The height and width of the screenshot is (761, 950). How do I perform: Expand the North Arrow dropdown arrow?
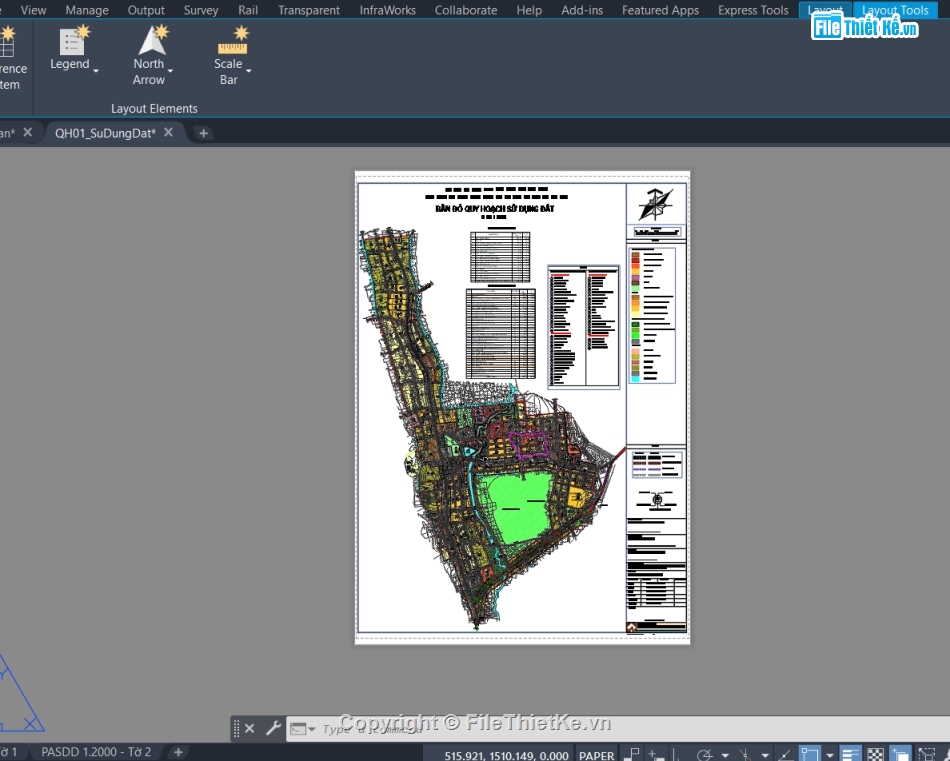[x=170, y=71]
